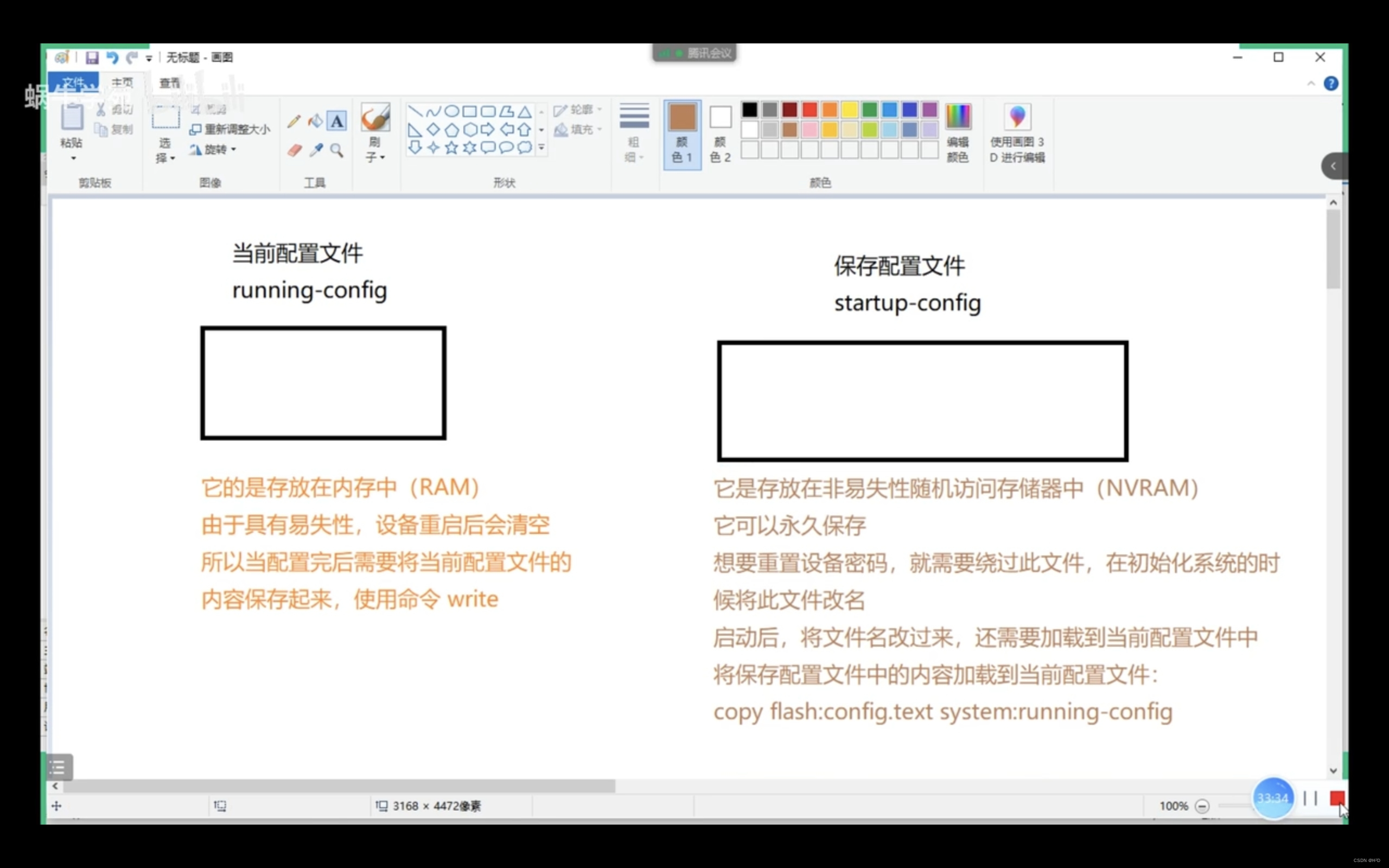1389x868 pixels.
Task: Select the Text tool
Action: [337, 120]
